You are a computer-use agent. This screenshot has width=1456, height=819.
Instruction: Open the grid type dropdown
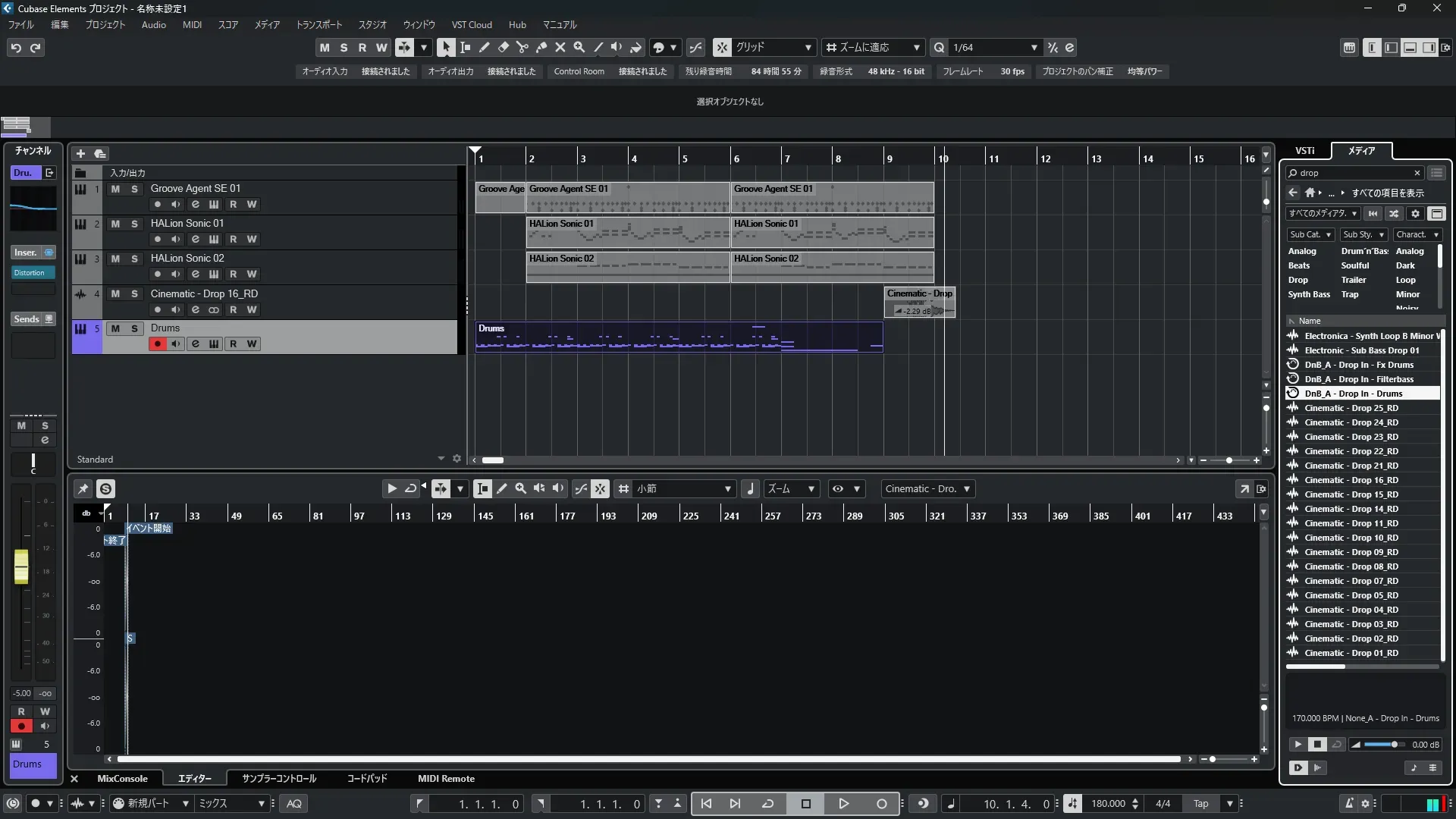(x=874, y=47)
